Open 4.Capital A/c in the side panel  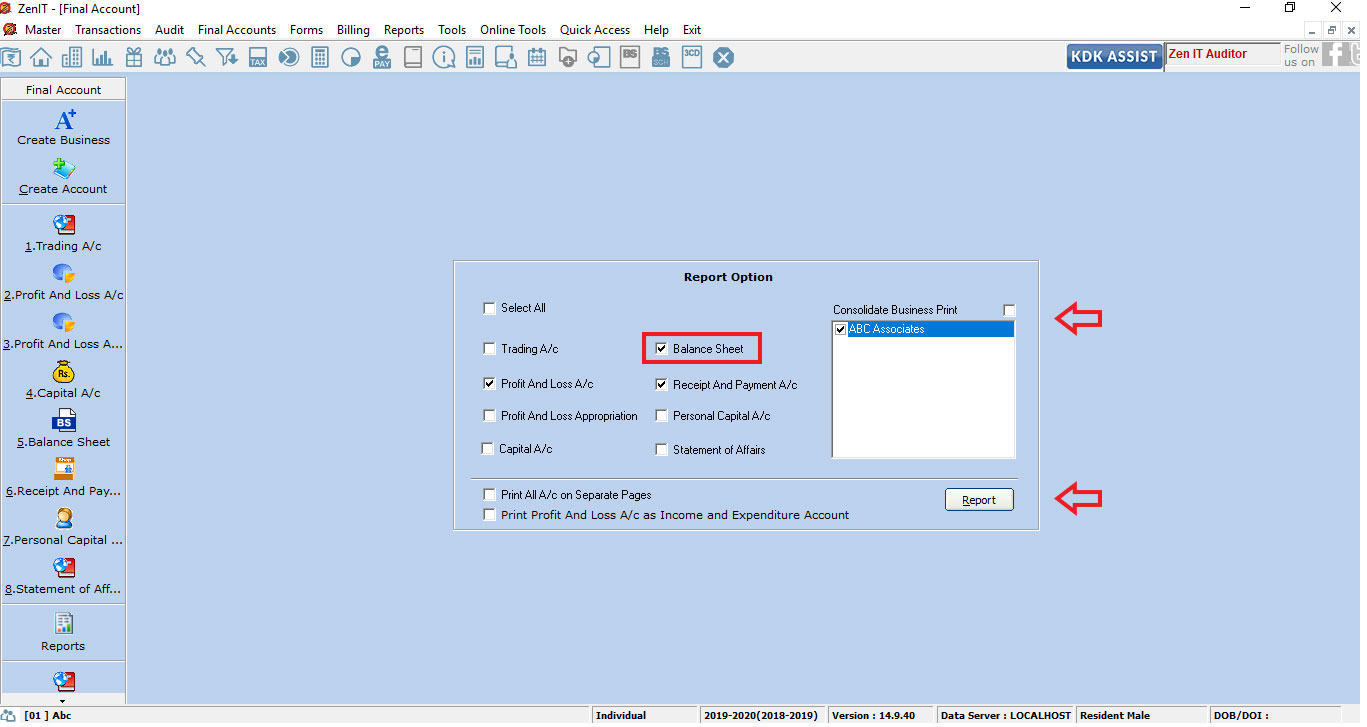[63, 380]
